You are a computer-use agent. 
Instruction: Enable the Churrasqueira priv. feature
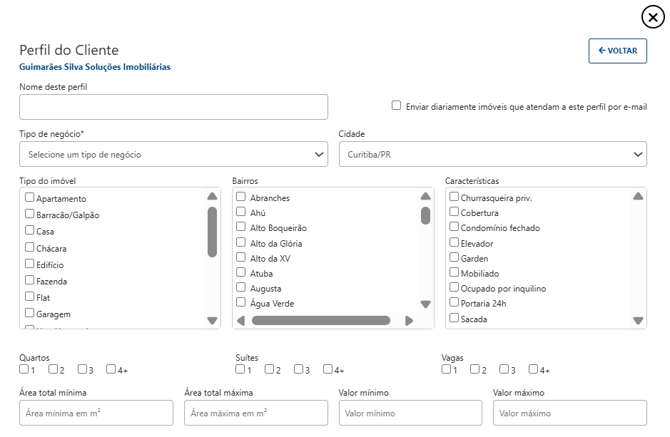[454, 197]
